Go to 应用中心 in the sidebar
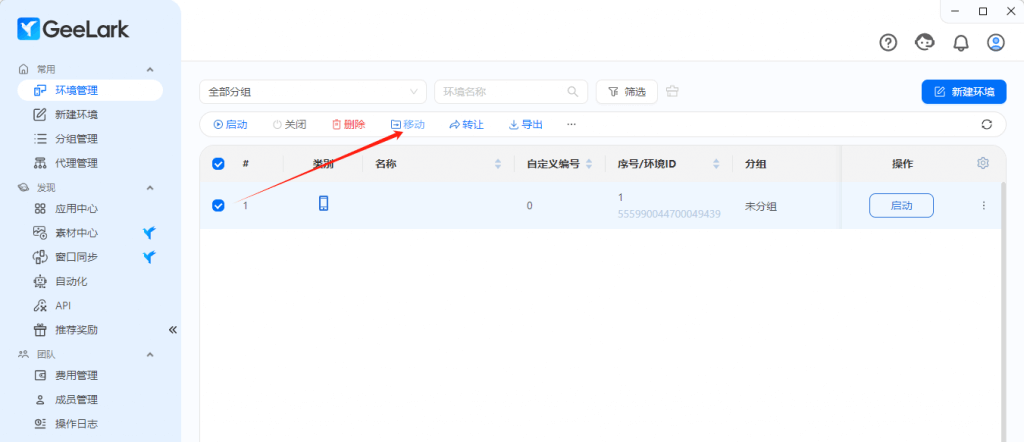Viewport: 1024px width, 442px height. 76,209
